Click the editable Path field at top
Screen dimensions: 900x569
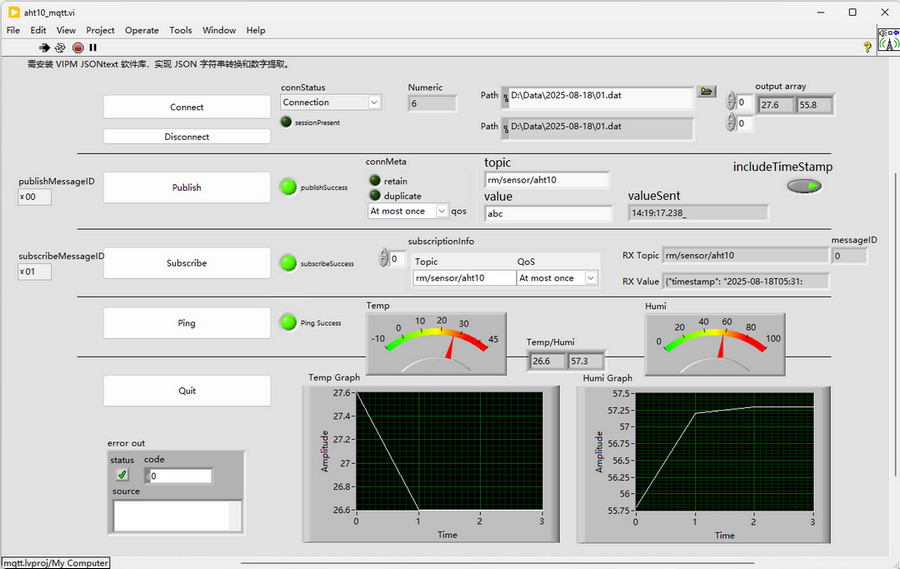pos(600,98)
